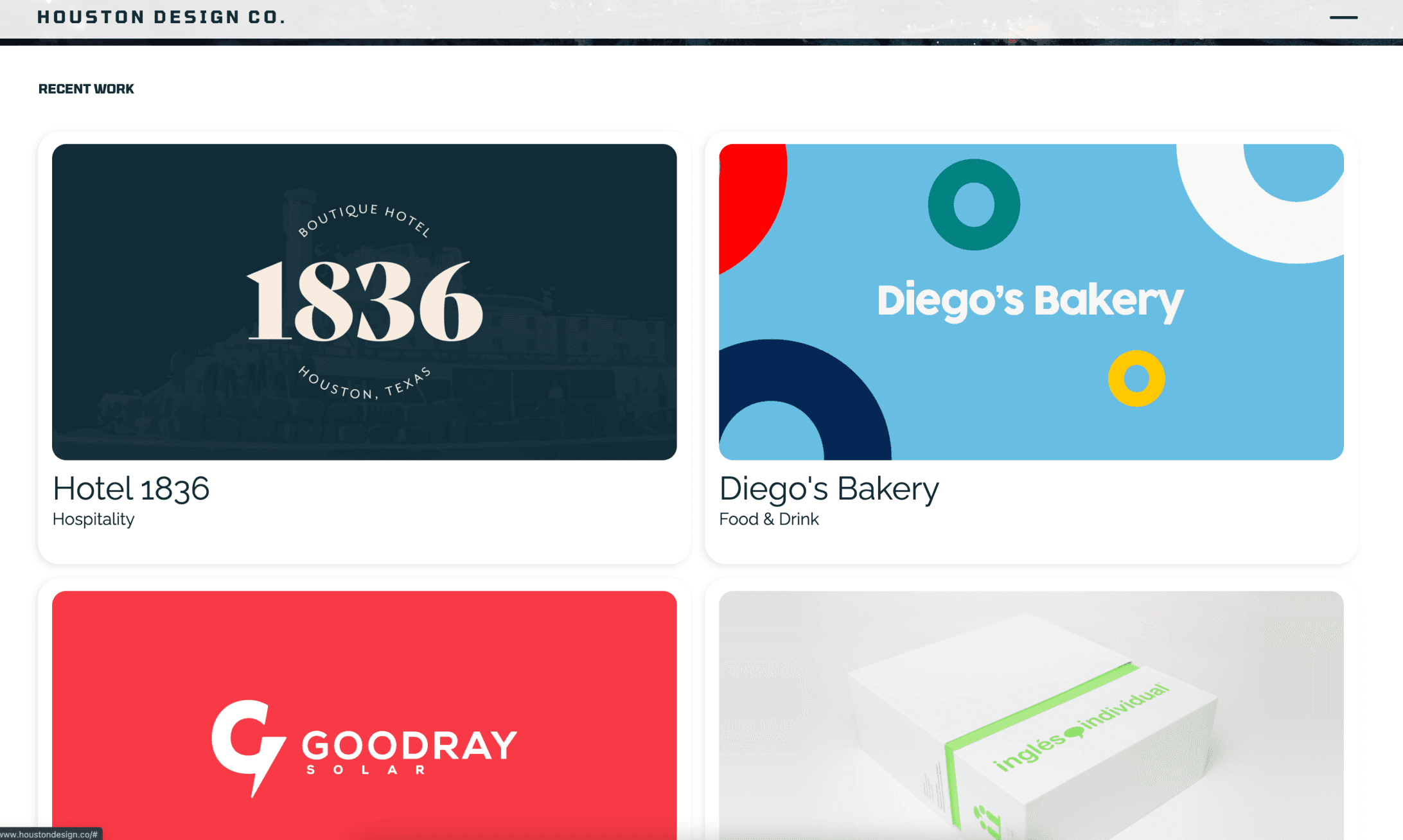1403x840 pixels.
Task: Select the Hospitality category label
Action: click(94, 519)
